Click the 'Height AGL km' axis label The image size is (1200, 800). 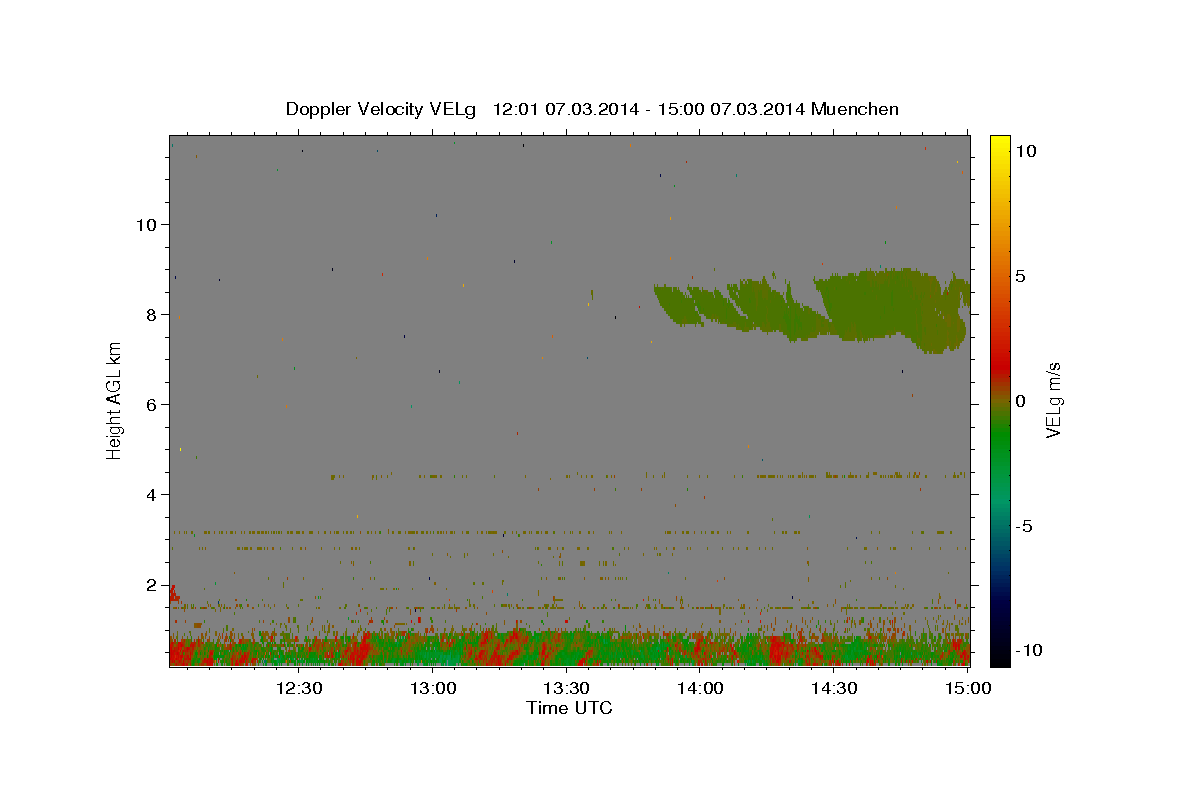115,401
